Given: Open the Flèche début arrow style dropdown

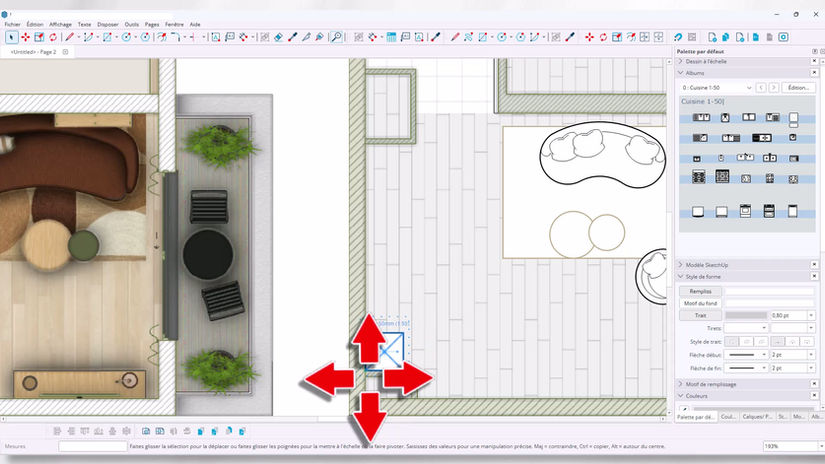Looking at the screenshot, I should [x=746, y=355].
